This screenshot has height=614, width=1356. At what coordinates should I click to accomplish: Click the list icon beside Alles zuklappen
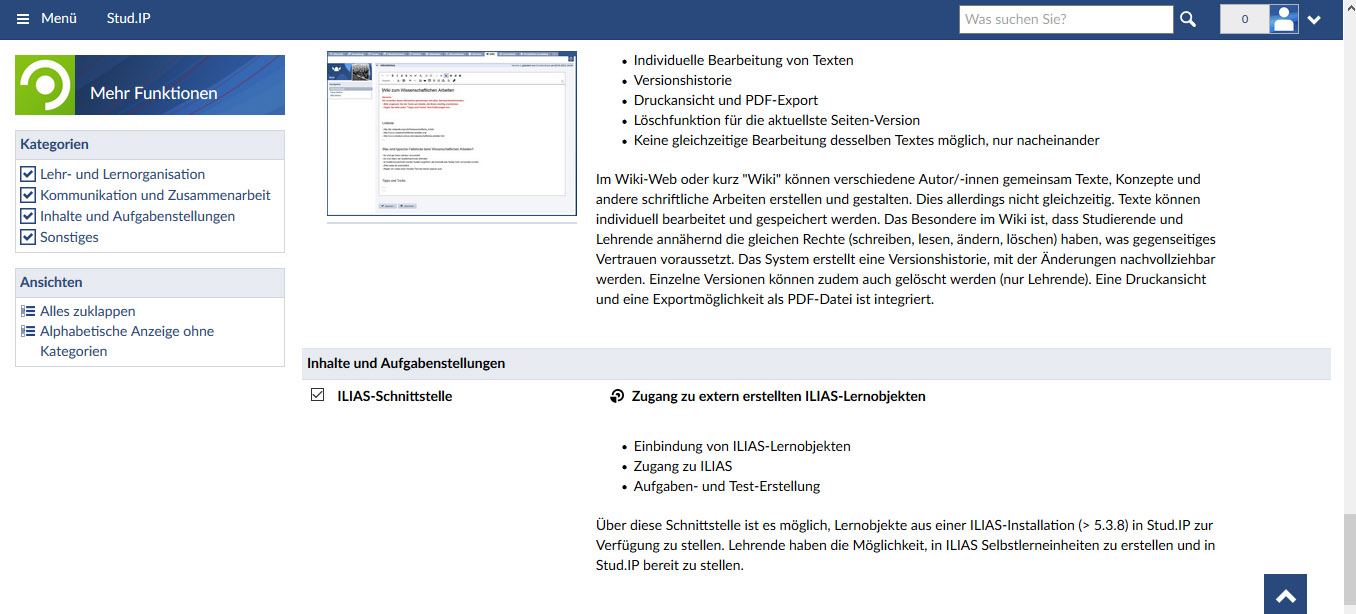coord(28,311)
